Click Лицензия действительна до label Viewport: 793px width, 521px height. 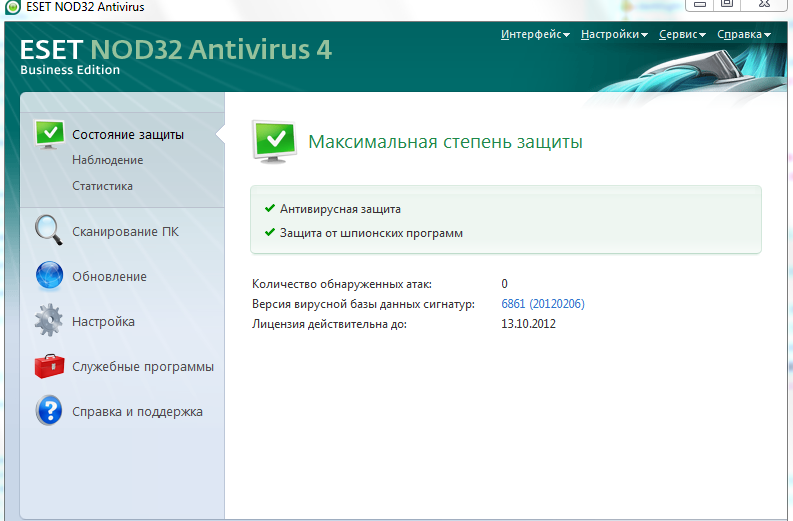click(329, 324)
